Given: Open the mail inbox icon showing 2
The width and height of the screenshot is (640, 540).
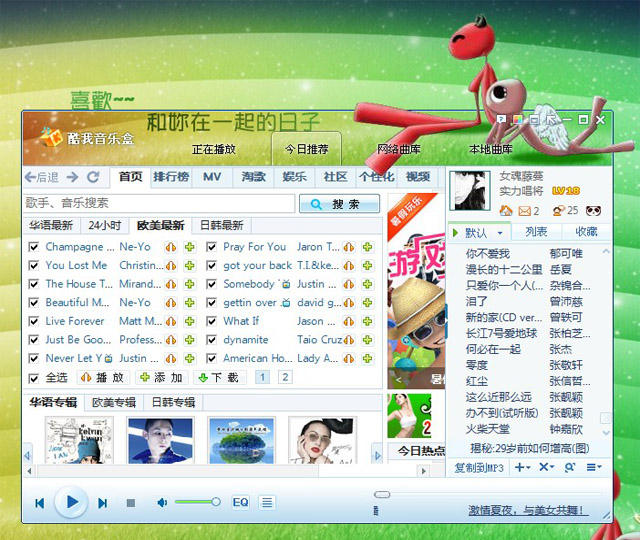Looking at the screenshot, I should [524, 211].
